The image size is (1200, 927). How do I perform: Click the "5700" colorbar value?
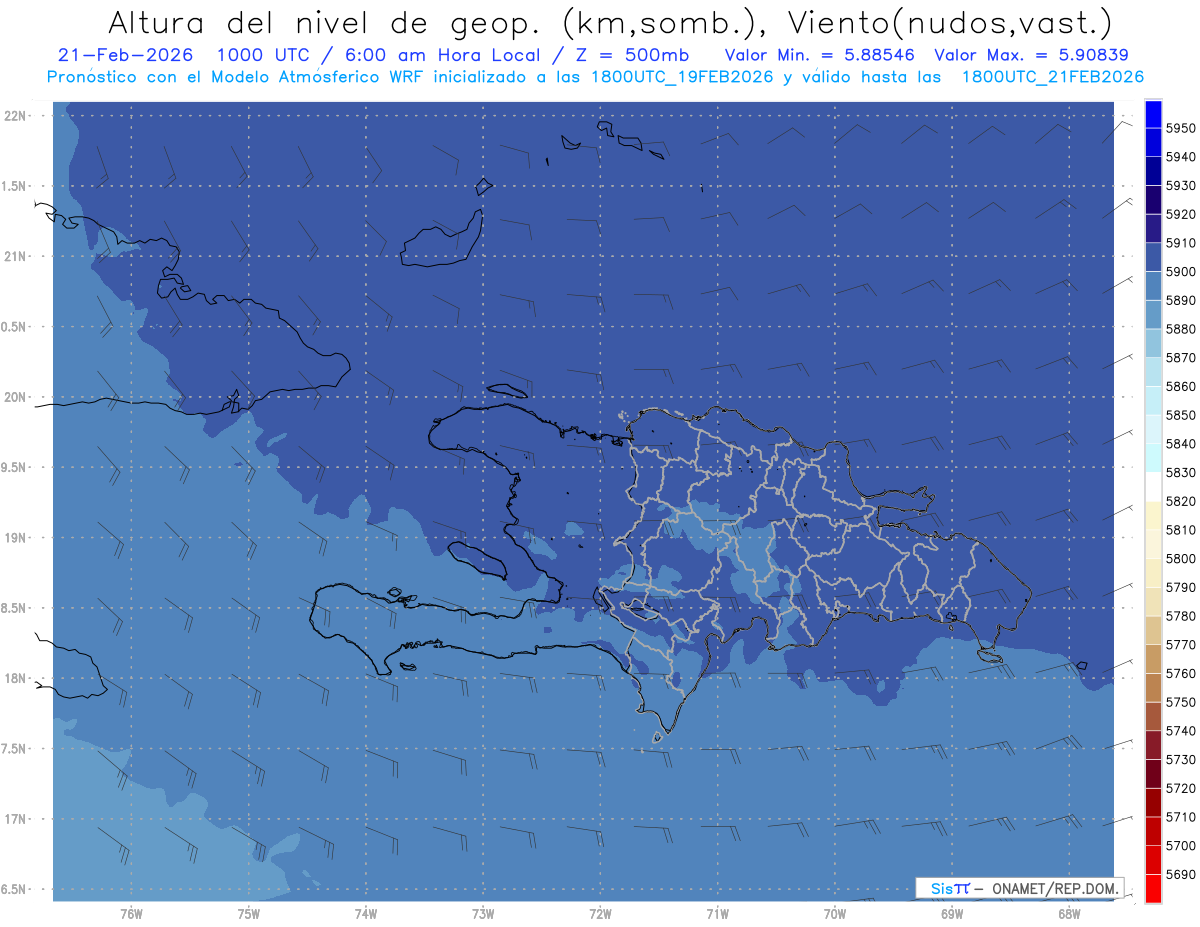pyautogui.click(x=1181, y=846)
